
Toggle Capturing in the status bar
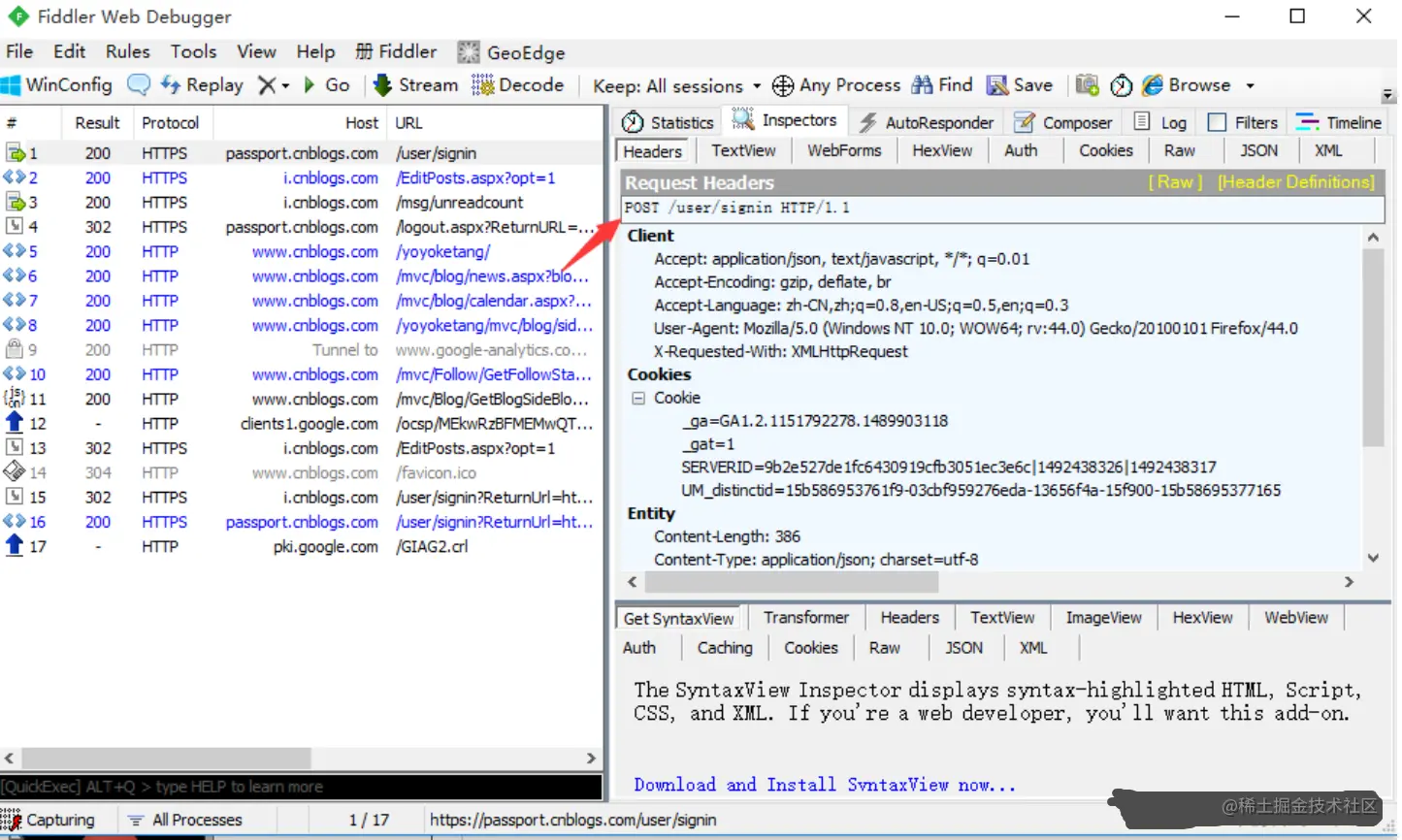[49, 821]
